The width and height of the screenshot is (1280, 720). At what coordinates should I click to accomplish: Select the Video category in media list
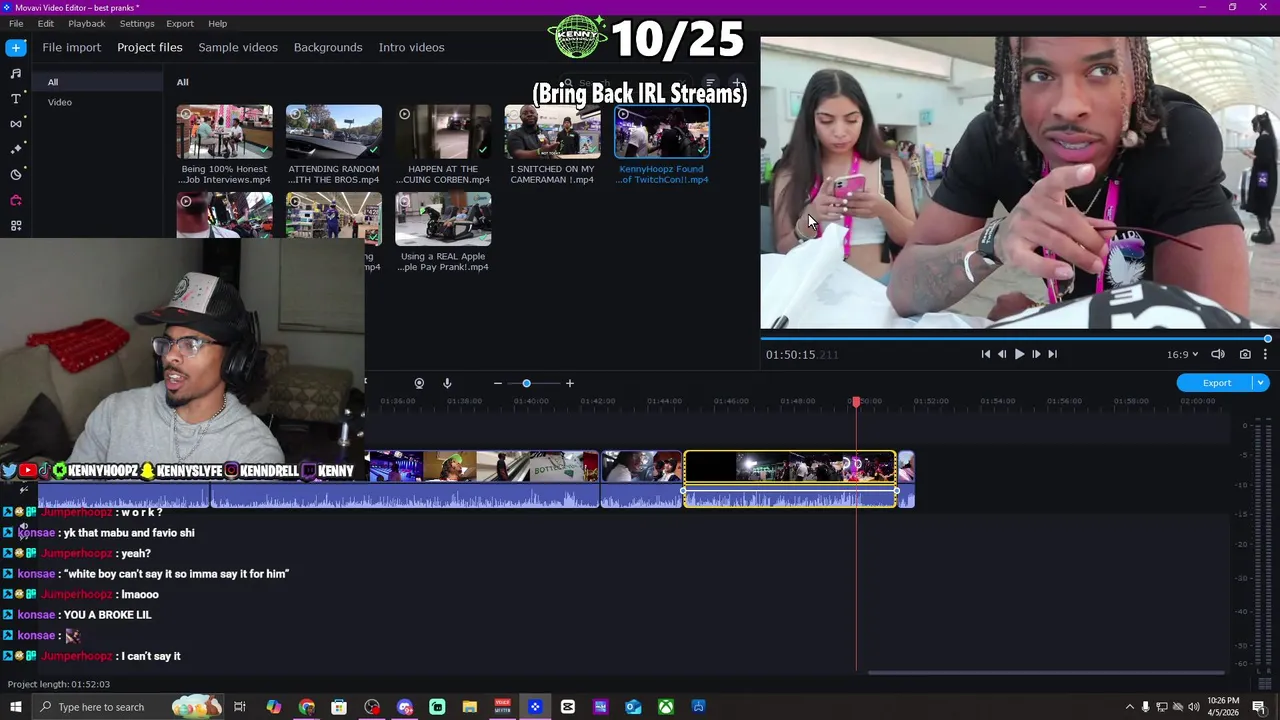click(98, 102)
